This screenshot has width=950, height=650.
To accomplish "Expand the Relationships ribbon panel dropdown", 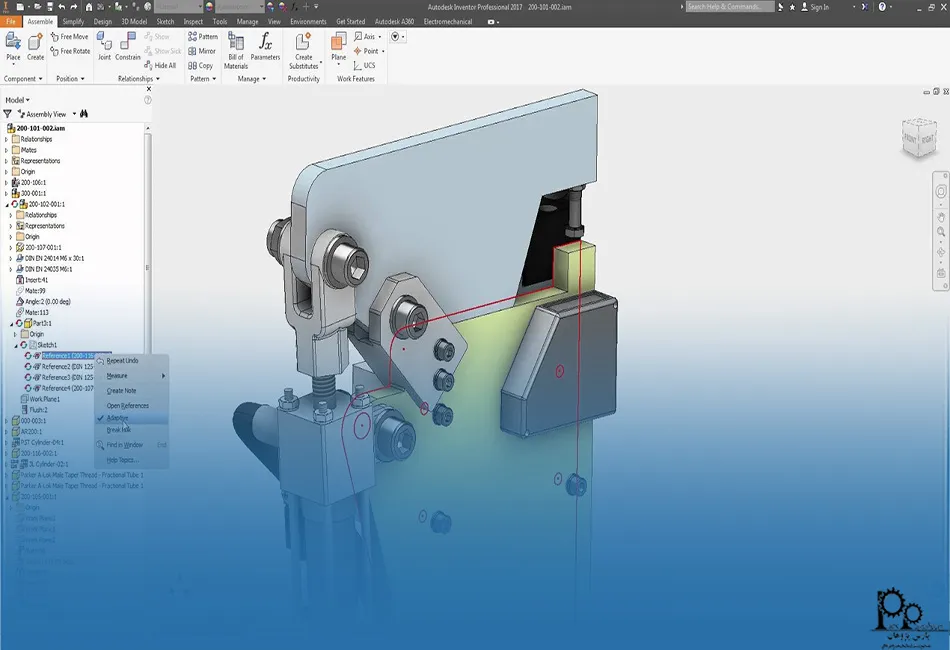I will (x=157, y=79).
